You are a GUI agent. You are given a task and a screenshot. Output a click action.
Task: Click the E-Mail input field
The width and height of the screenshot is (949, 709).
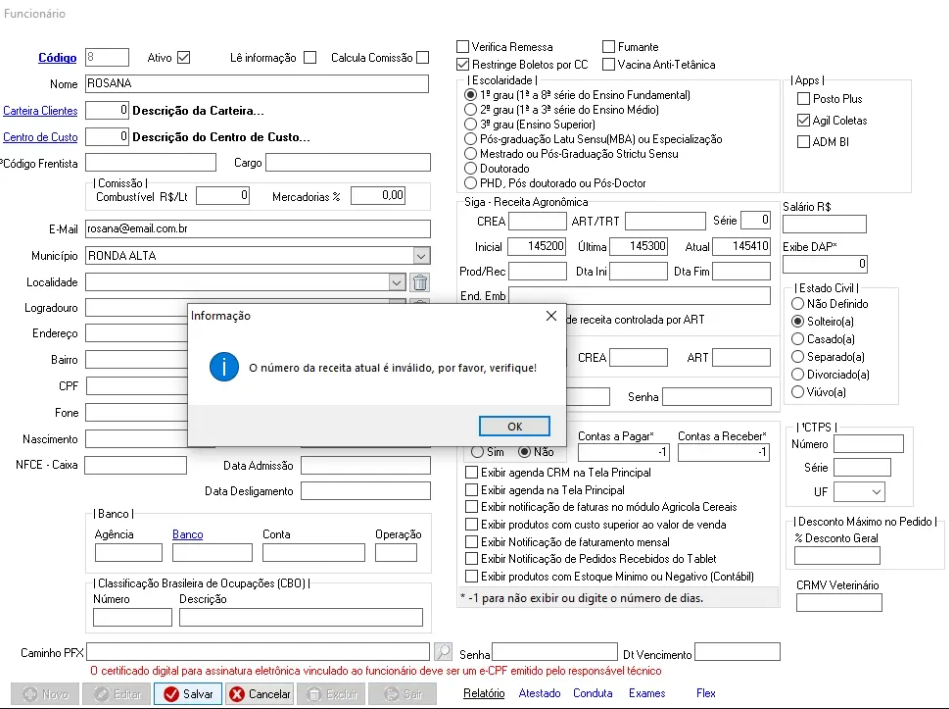258,229
